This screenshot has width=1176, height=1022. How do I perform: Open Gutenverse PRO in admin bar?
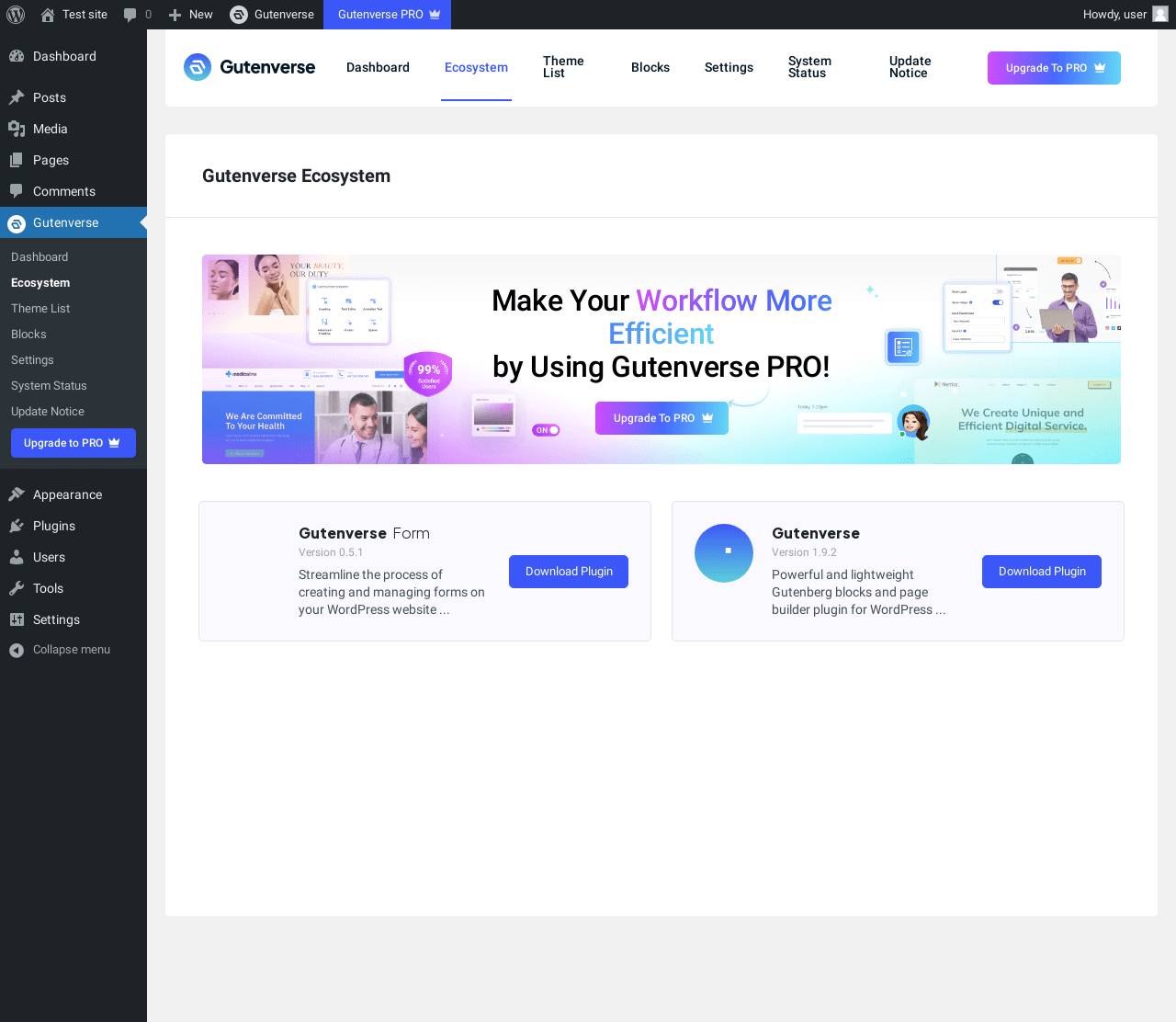[x=387, y=15]
